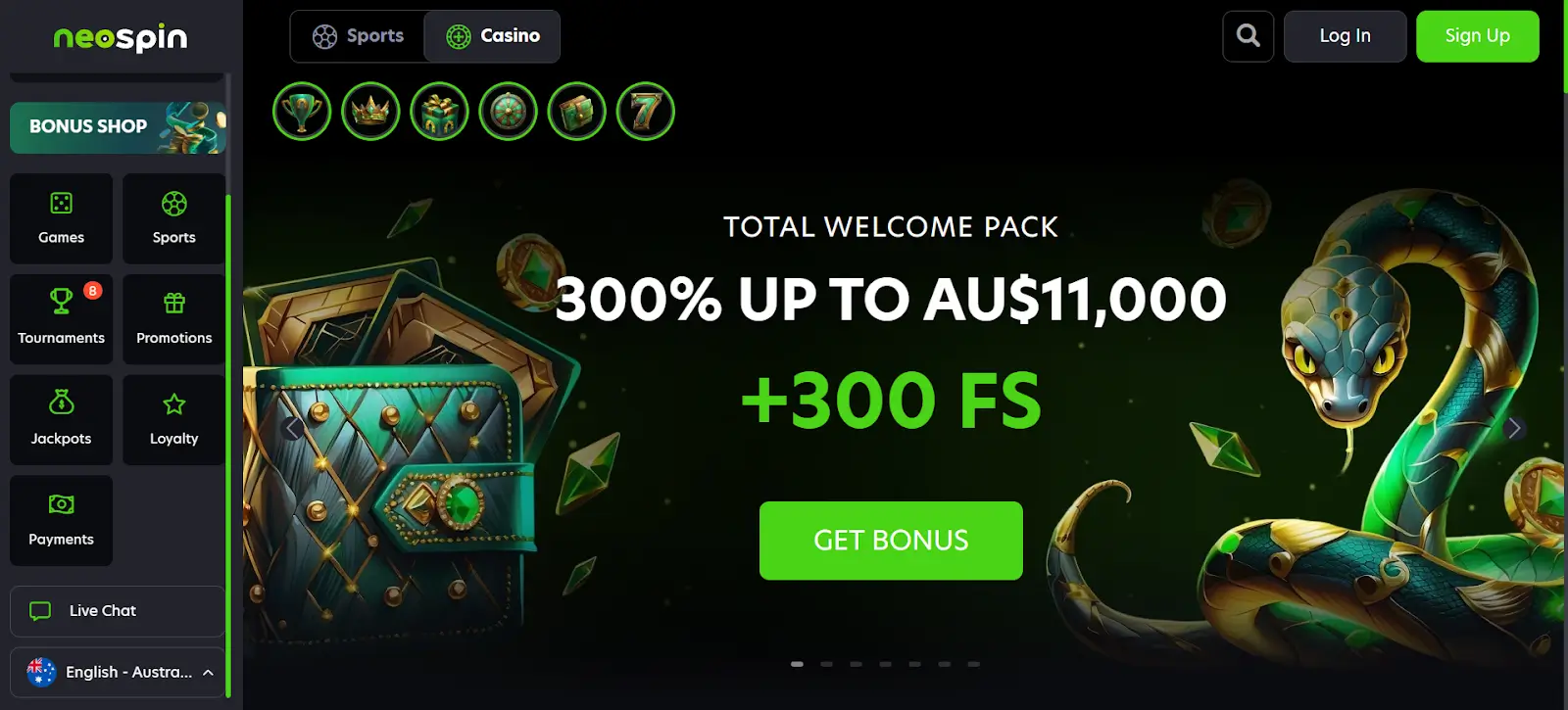Click the Sign Up button
The height and width of the screenshot is (710, 1568).
click(x=1477, y=36)
